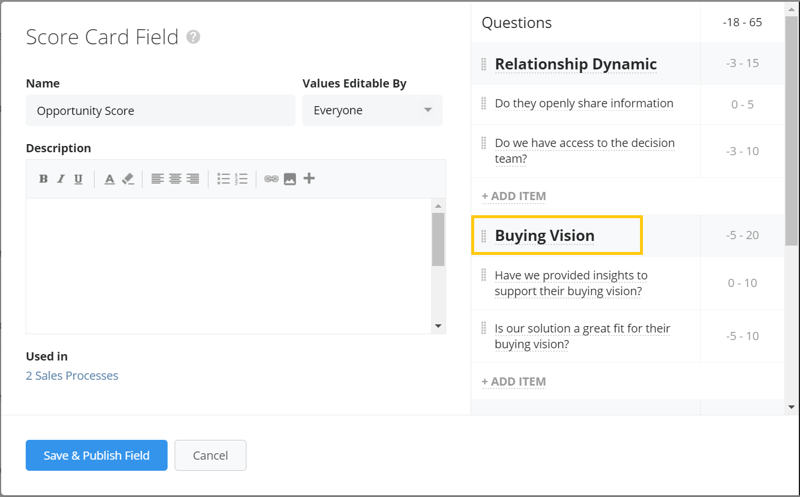The image size is (800, 497).
Task: Click the 0 - 5 score range
Action: [x=742, y=105]
